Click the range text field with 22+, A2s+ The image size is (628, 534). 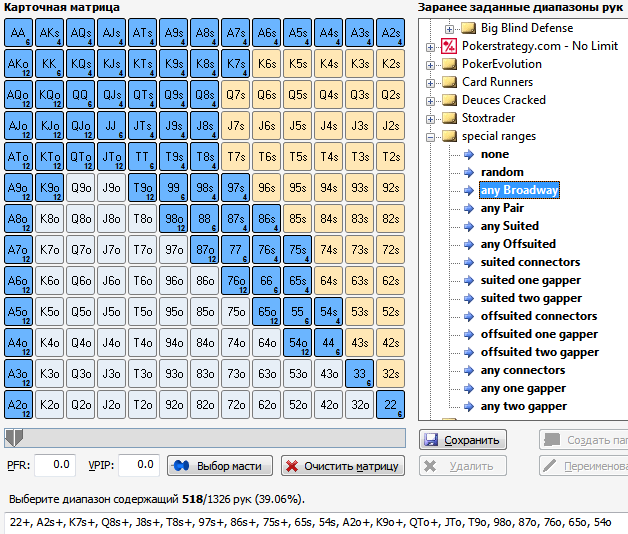pos(316,523)
